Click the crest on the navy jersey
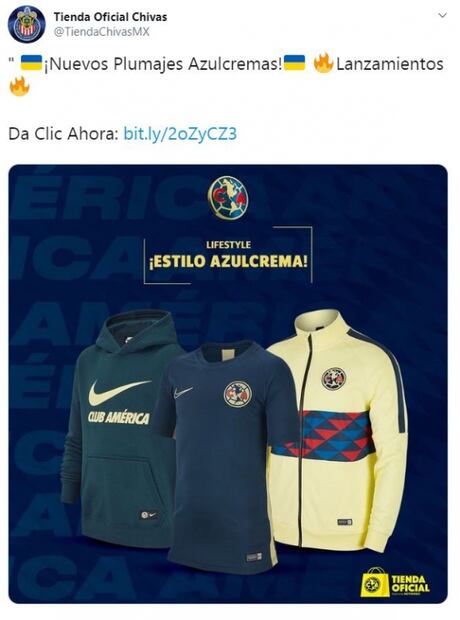Screen dimensions: 460x620 238,394
